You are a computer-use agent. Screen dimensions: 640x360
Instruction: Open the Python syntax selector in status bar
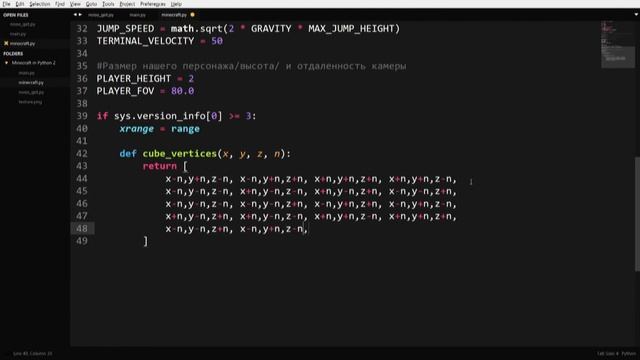point(629,353)
